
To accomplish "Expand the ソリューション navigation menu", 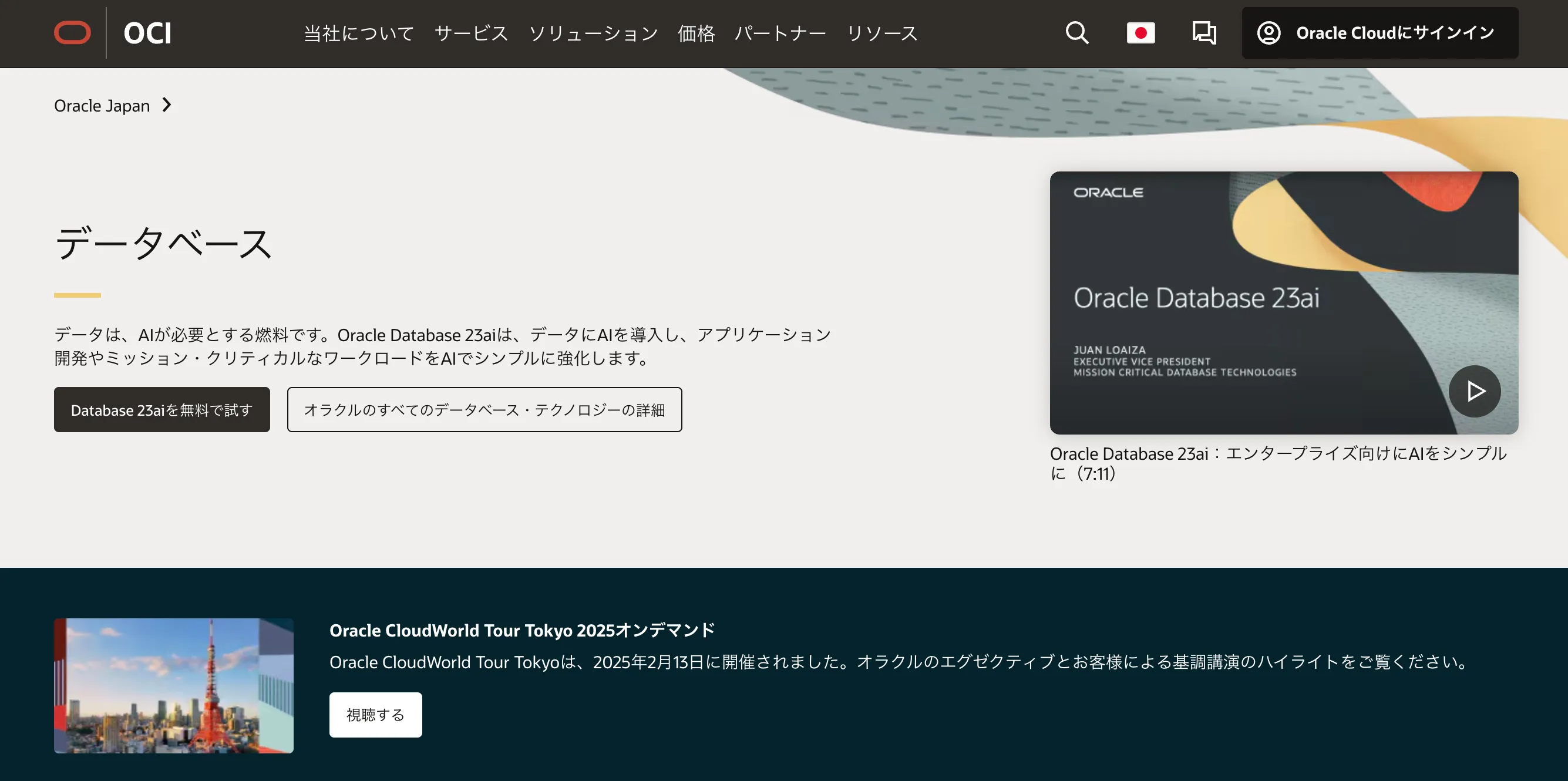I will [x=593, y=33].
